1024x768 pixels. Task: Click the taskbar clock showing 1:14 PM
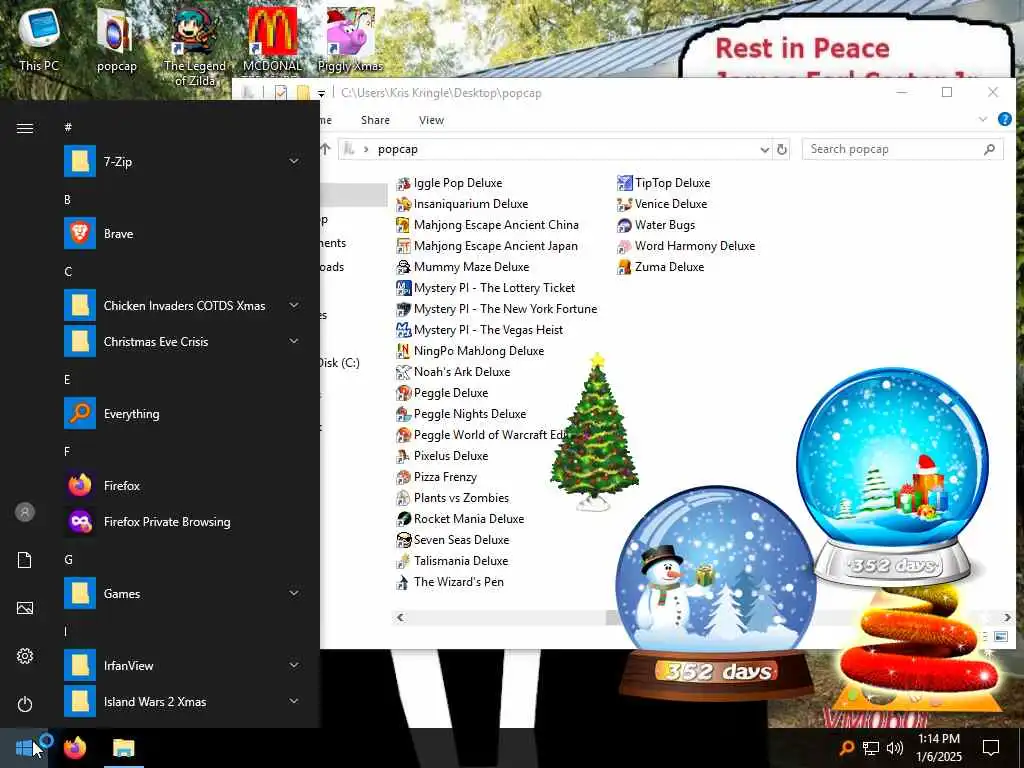[x=939, y=748]
